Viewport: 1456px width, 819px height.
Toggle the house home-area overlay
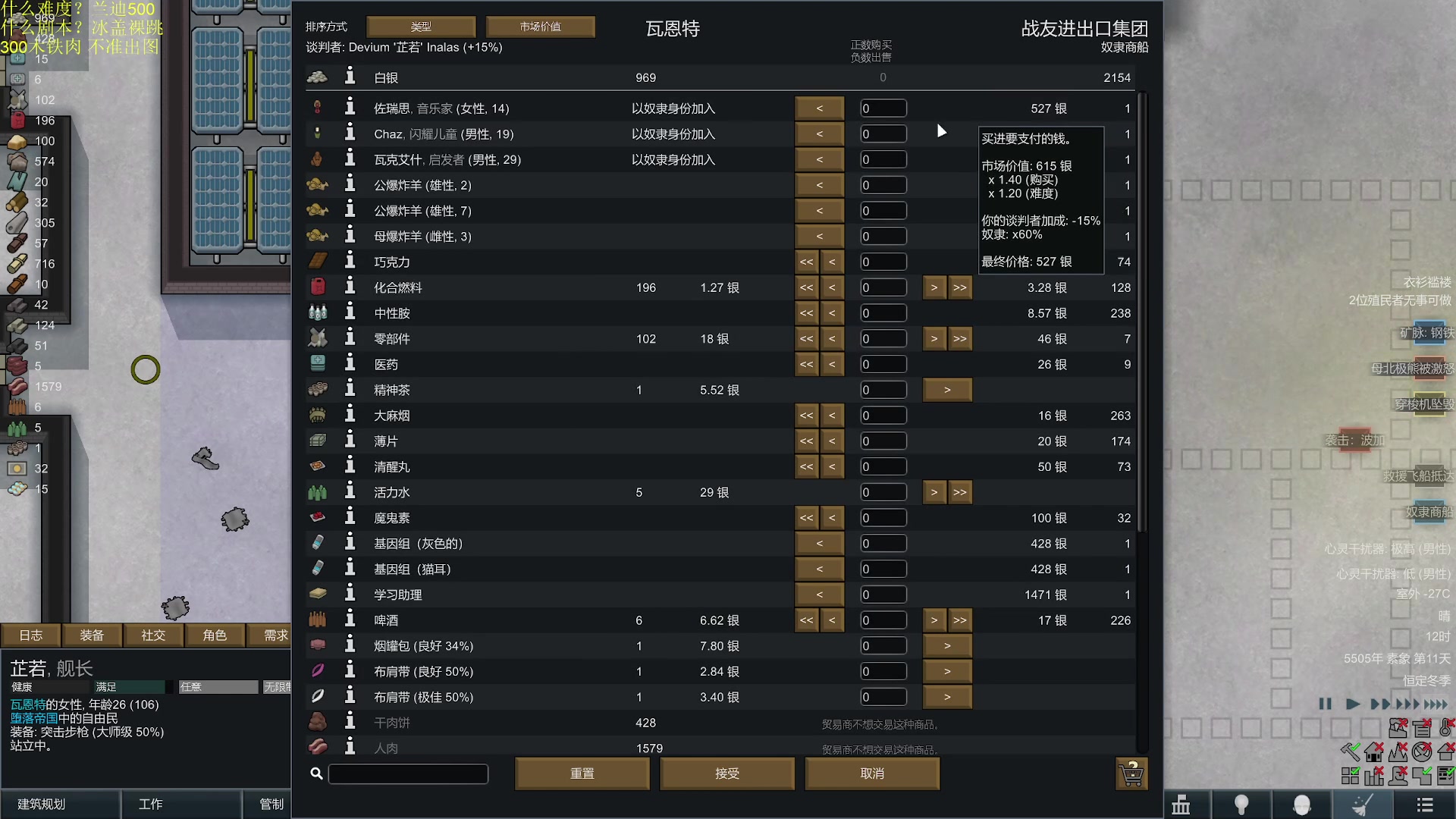pyautogui.click(x=1374, y=752)
